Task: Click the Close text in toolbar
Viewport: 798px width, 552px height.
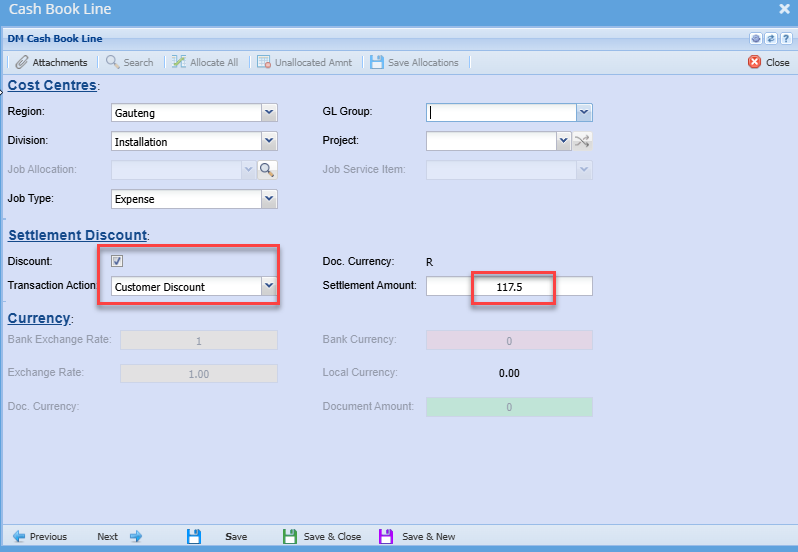Action: 778,62
